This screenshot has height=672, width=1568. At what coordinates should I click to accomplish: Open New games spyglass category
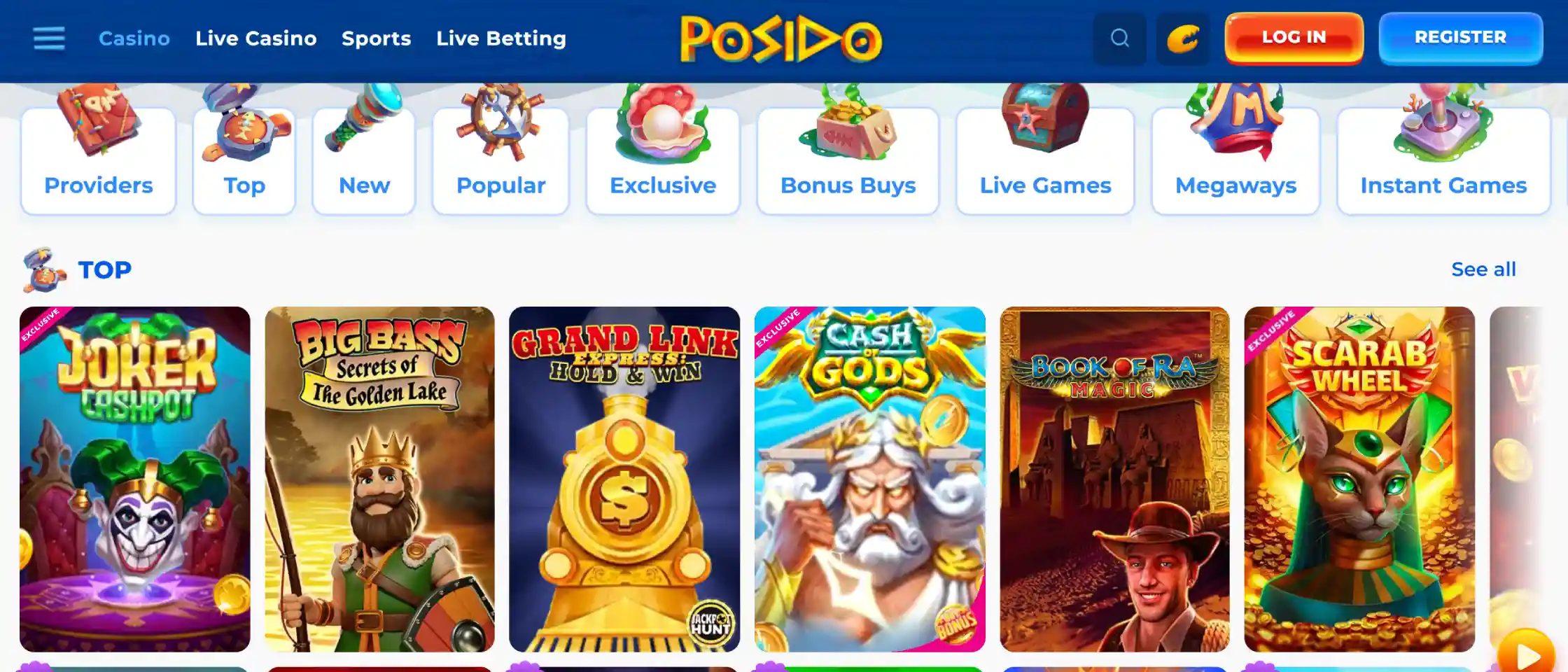[x=364, y=160]
